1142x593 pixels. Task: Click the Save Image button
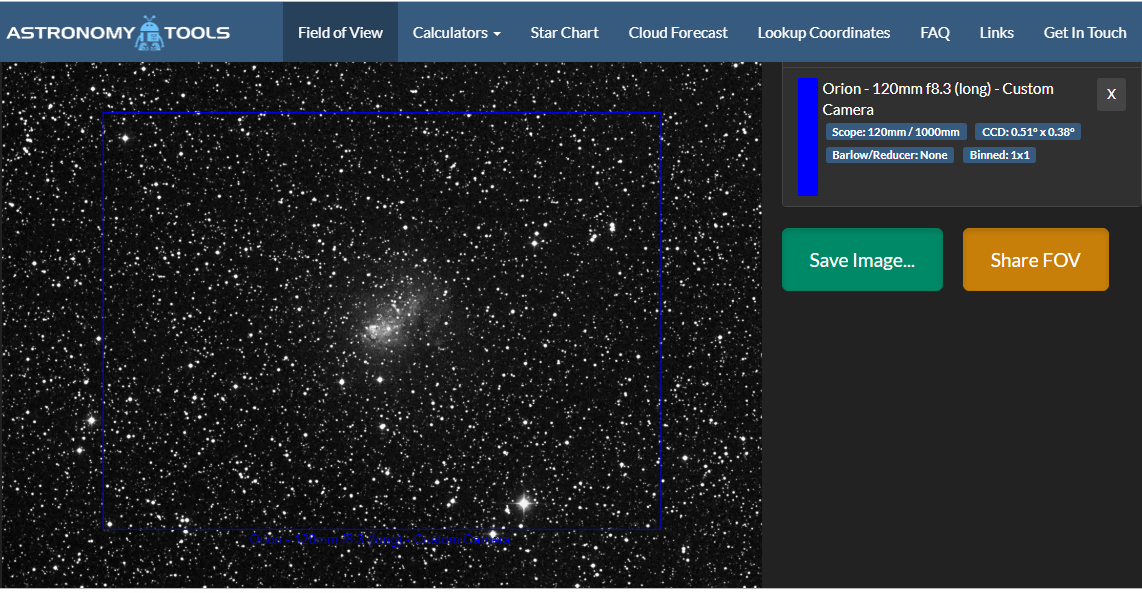pyautogui.click(x=861, y=259)
